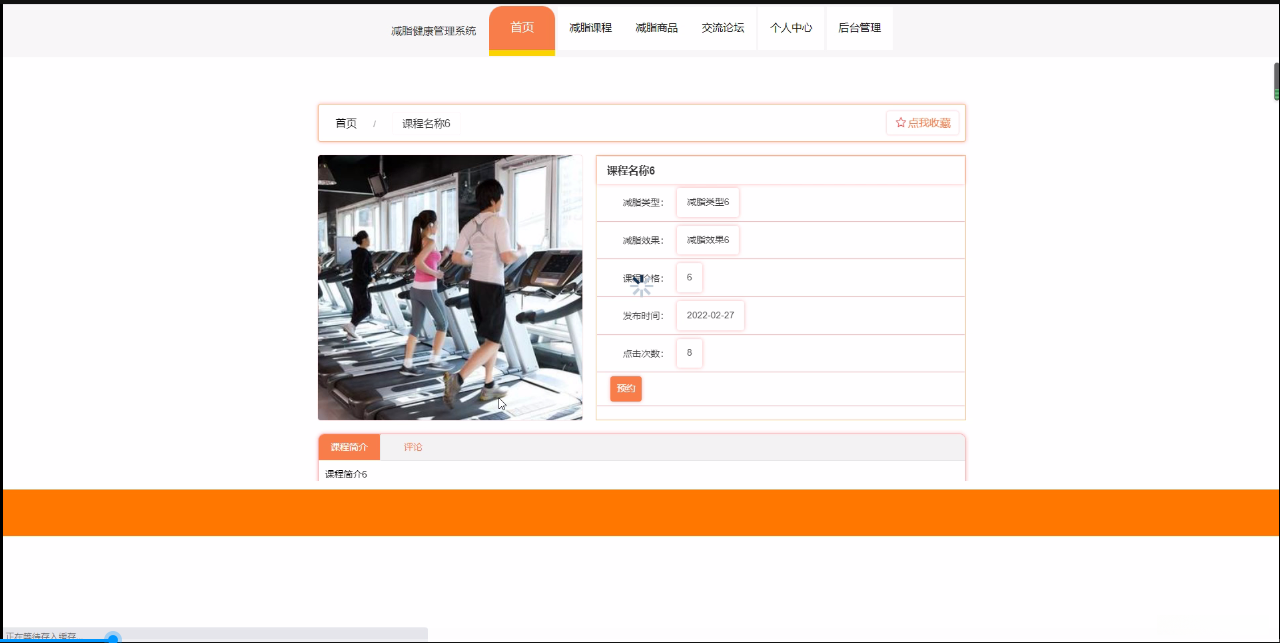Screen dimensions: 1280x643
Task: Click the 点我收藏 favorite button
Action: (x=923, y=122)
